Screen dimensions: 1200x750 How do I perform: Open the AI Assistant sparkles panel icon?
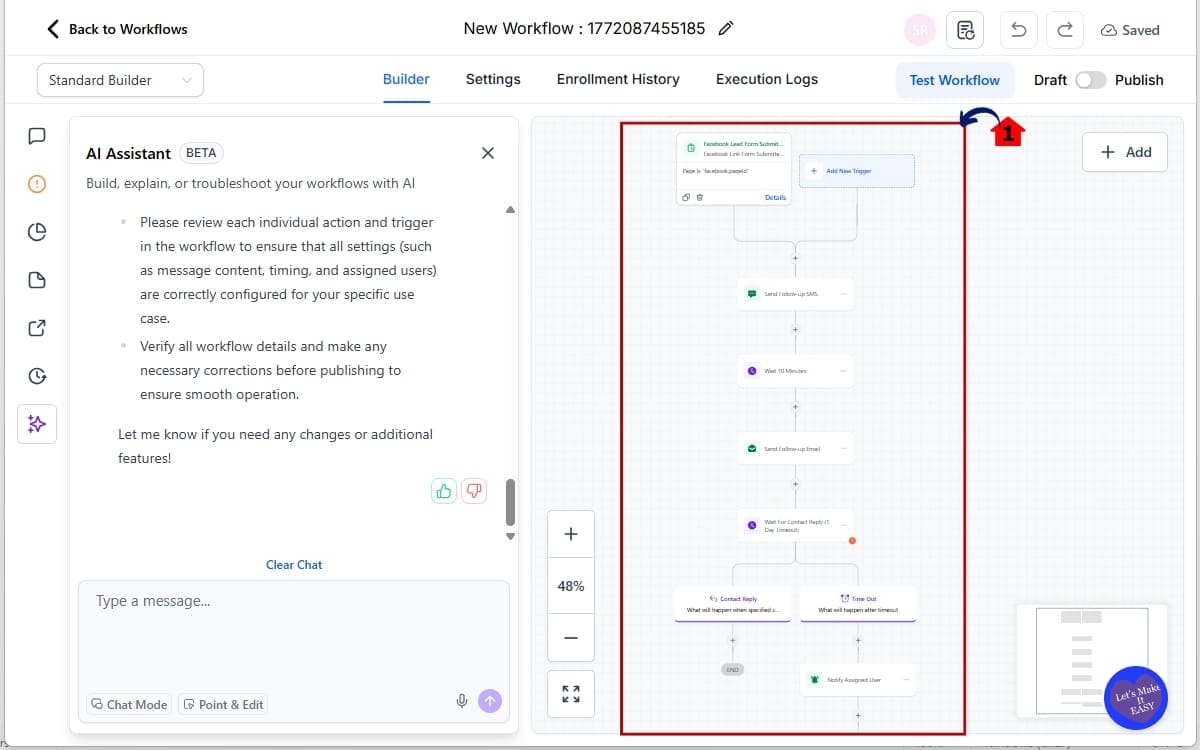click(x=37, y=423)
